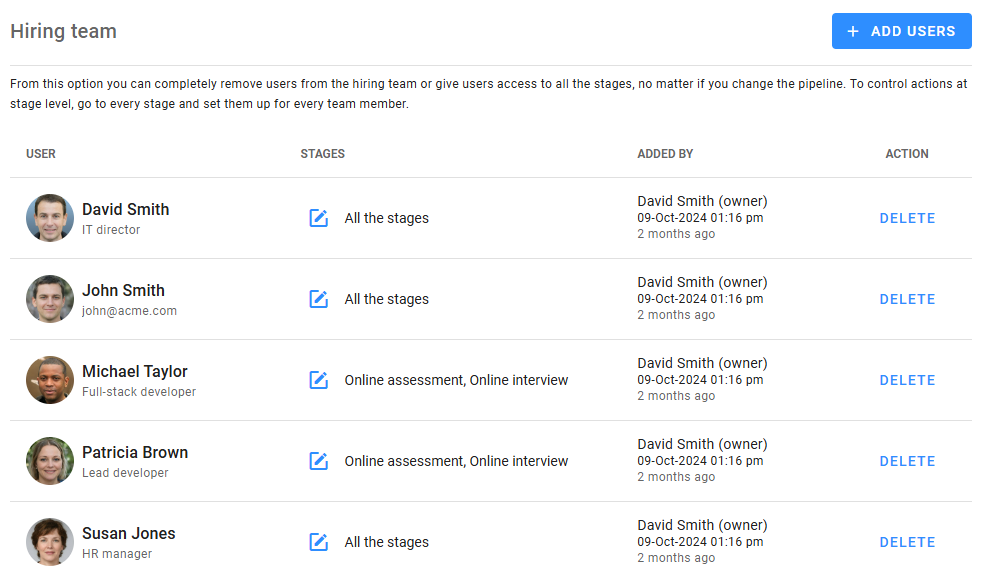
Task: Click the Add Users button
Action: coord(901,31)
